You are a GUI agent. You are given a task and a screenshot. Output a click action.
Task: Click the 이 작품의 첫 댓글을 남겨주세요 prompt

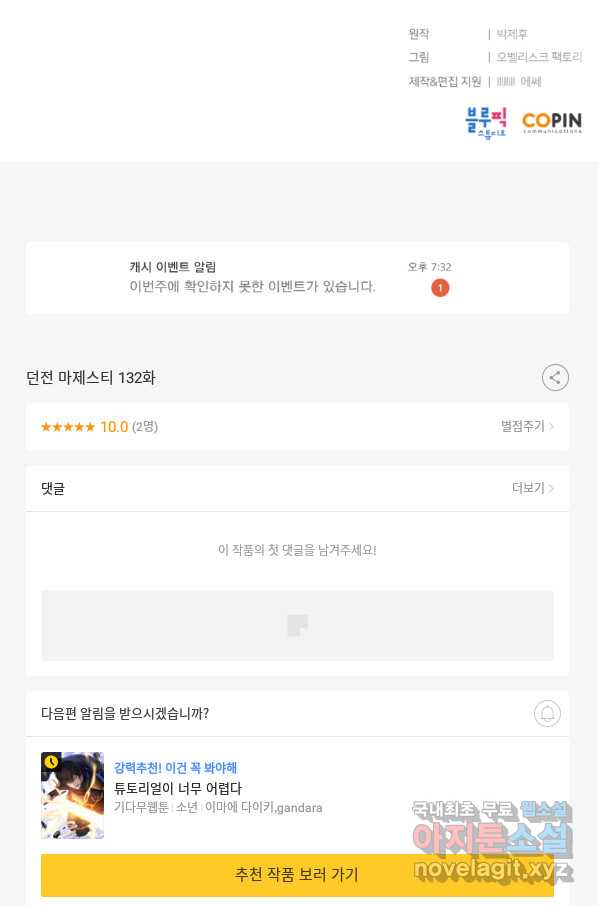coord(298,550)
